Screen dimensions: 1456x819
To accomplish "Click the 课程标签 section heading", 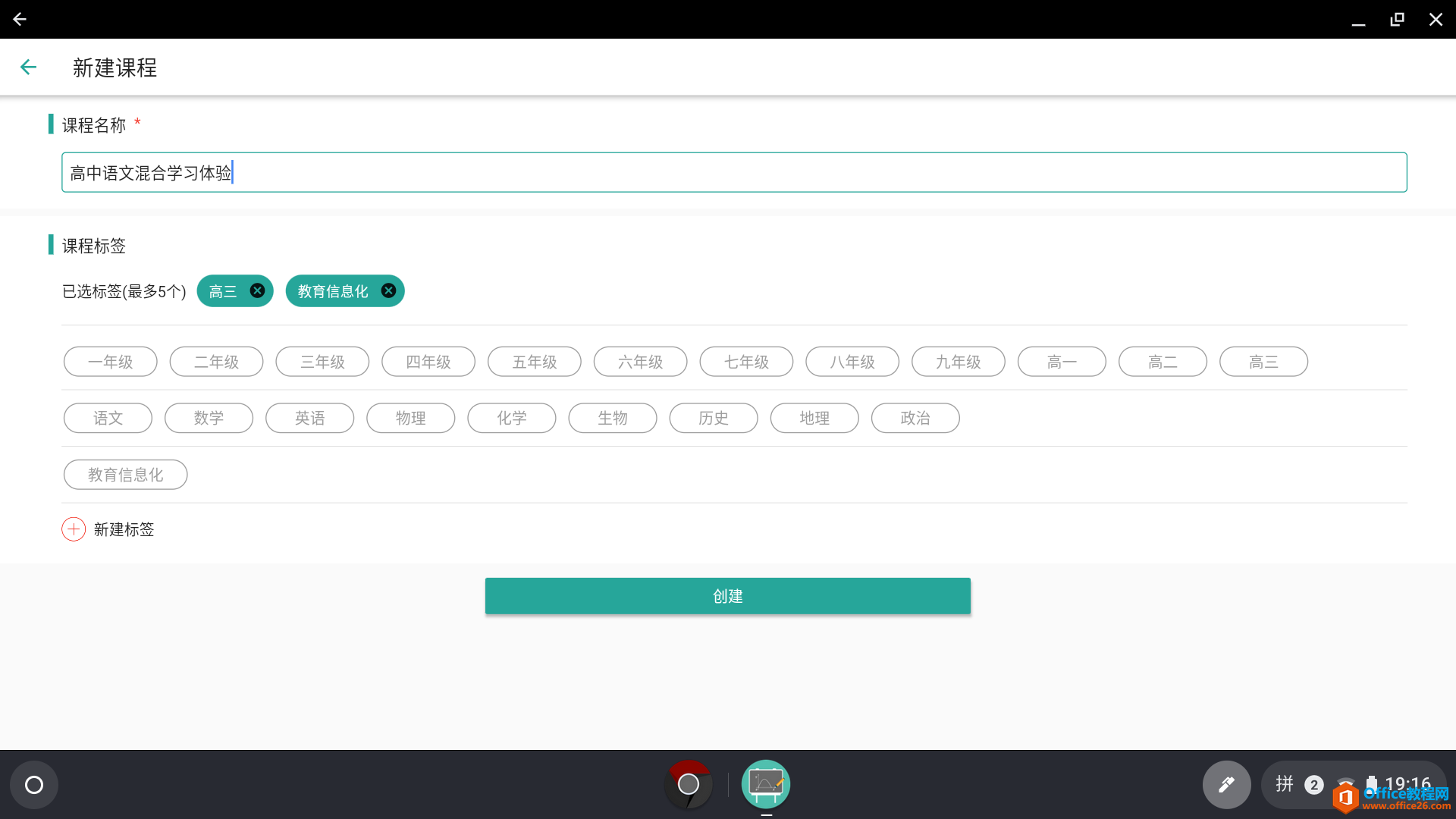I will pyautogui.click(x=94, y=246).
